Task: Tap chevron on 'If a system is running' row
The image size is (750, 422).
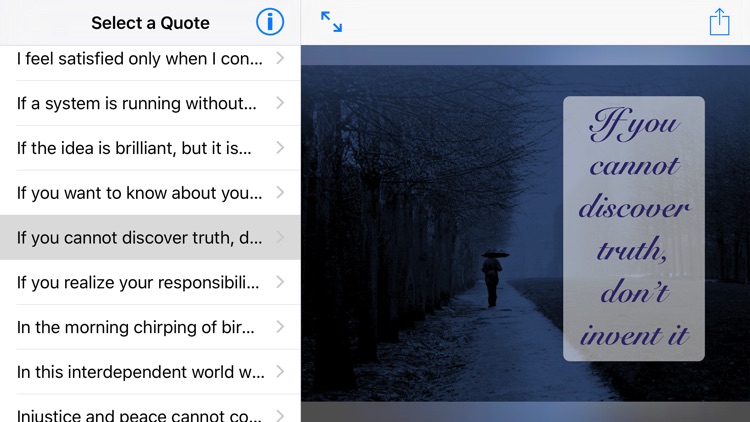Action: click(x=280, y=103)
